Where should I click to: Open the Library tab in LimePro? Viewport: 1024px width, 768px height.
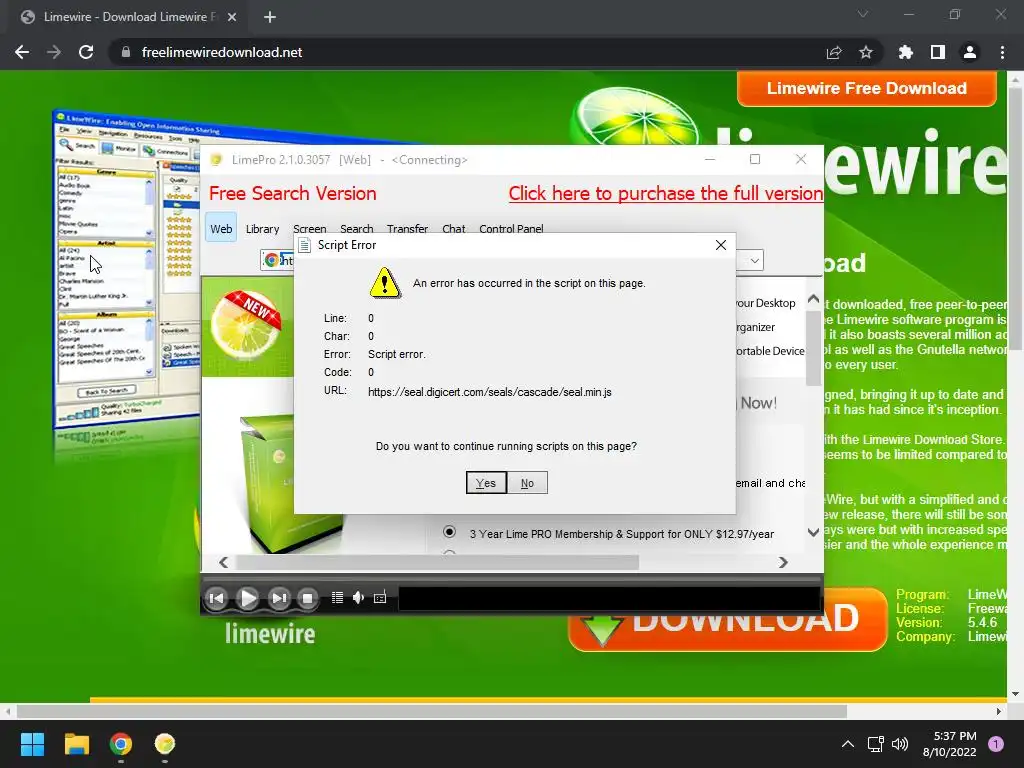point(263,229)
